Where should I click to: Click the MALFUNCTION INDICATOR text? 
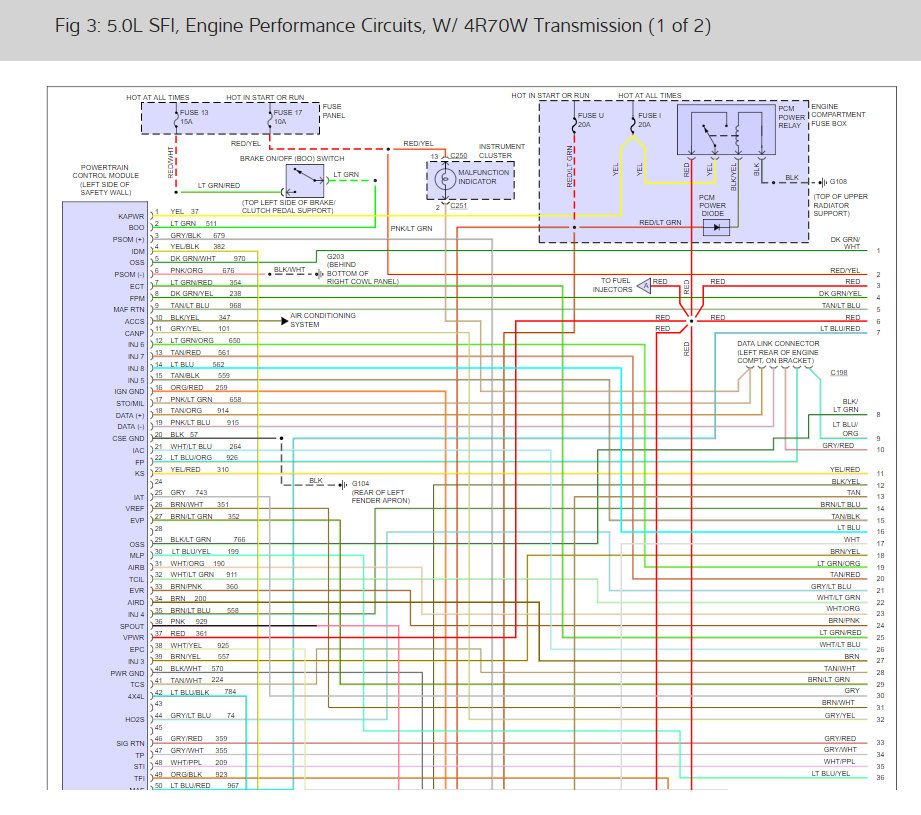tap(483, 177)
